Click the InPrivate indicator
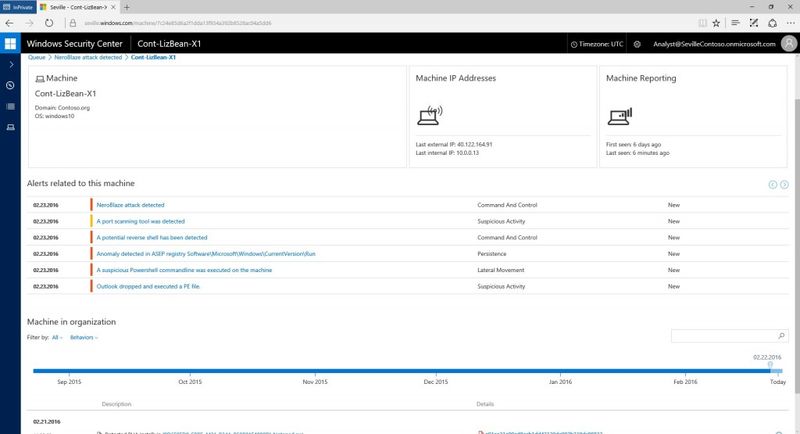Screen dimensions: 800x434 tap(18, 7)
